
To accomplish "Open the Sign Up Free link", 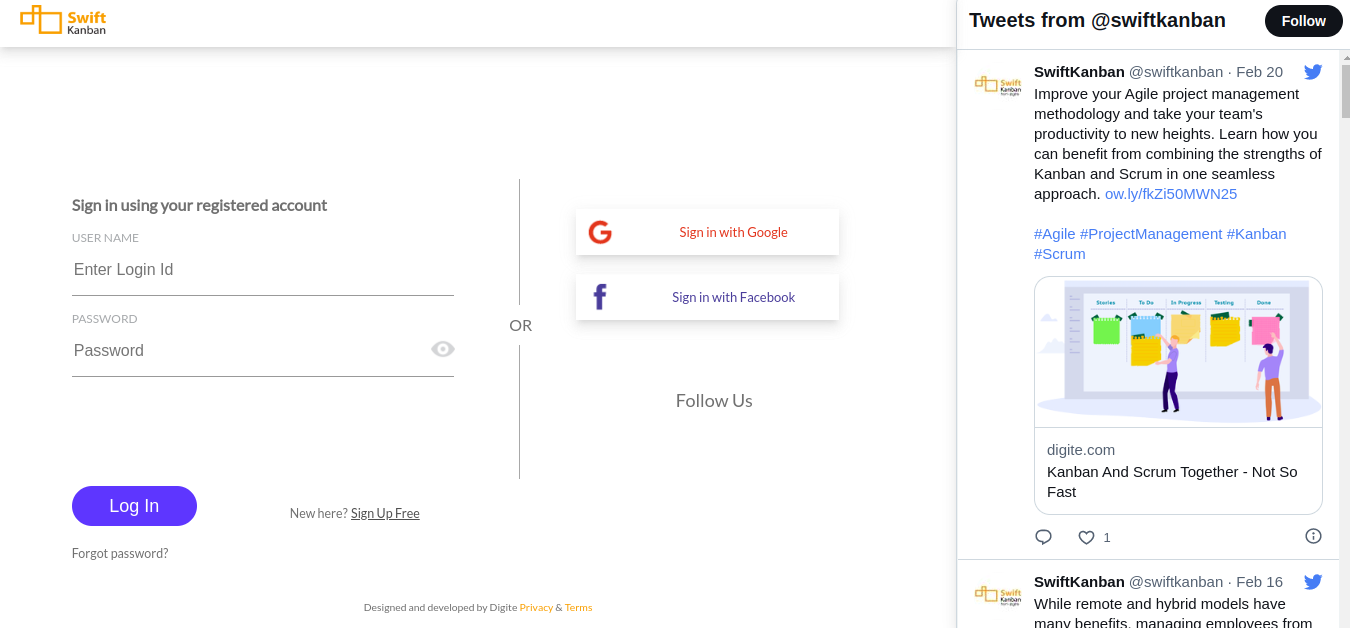I will click(385, 513).
